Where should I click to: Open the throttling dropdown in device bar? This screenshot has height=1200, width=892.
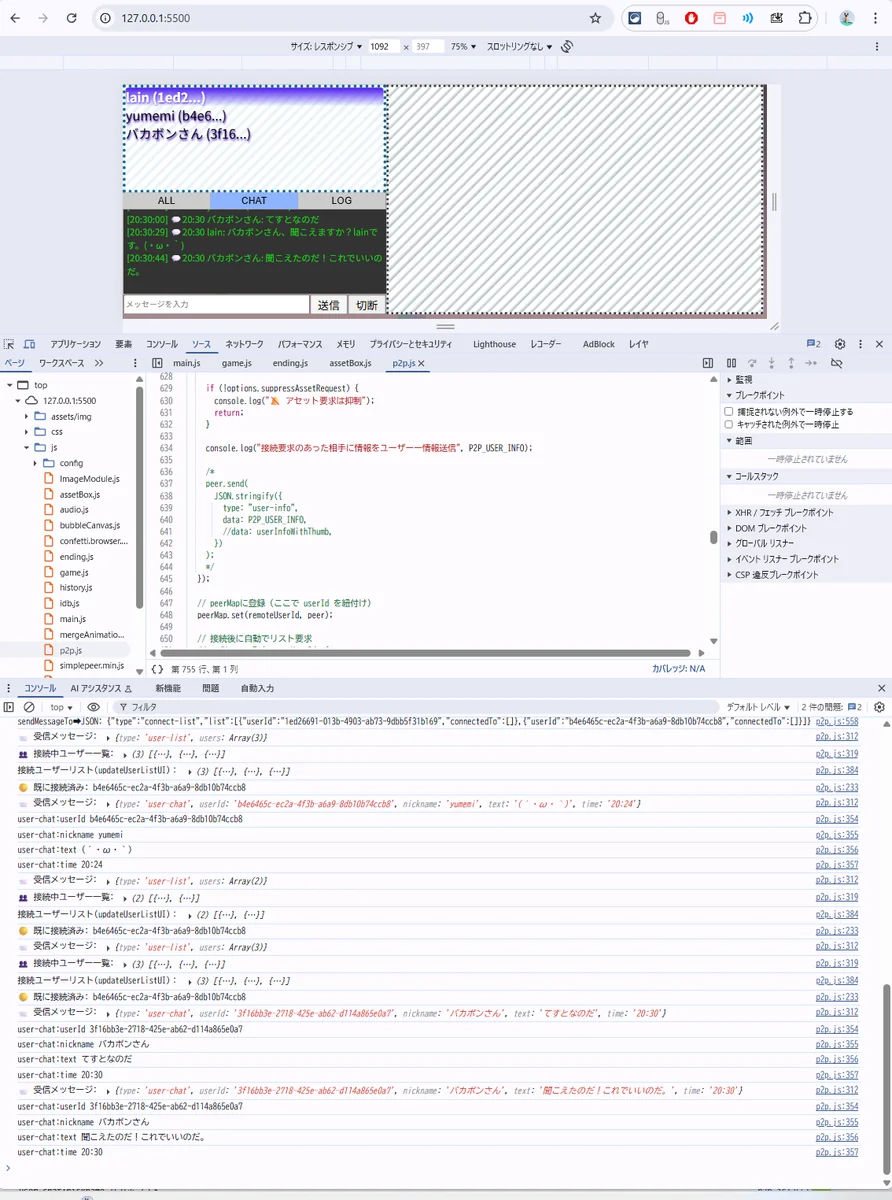click(518, 47)
